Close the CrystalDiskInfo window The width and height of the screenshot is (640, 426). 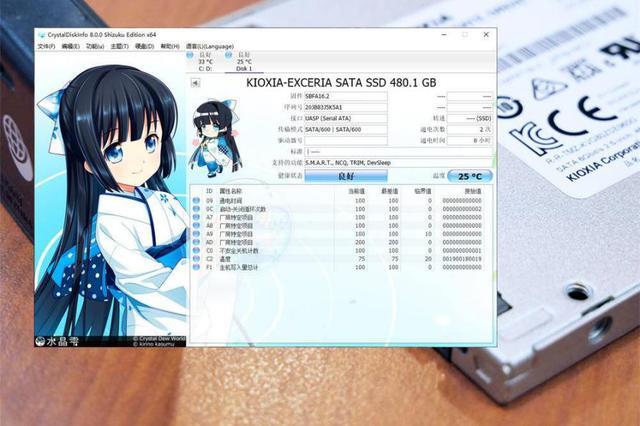click(x=486, y=35)
